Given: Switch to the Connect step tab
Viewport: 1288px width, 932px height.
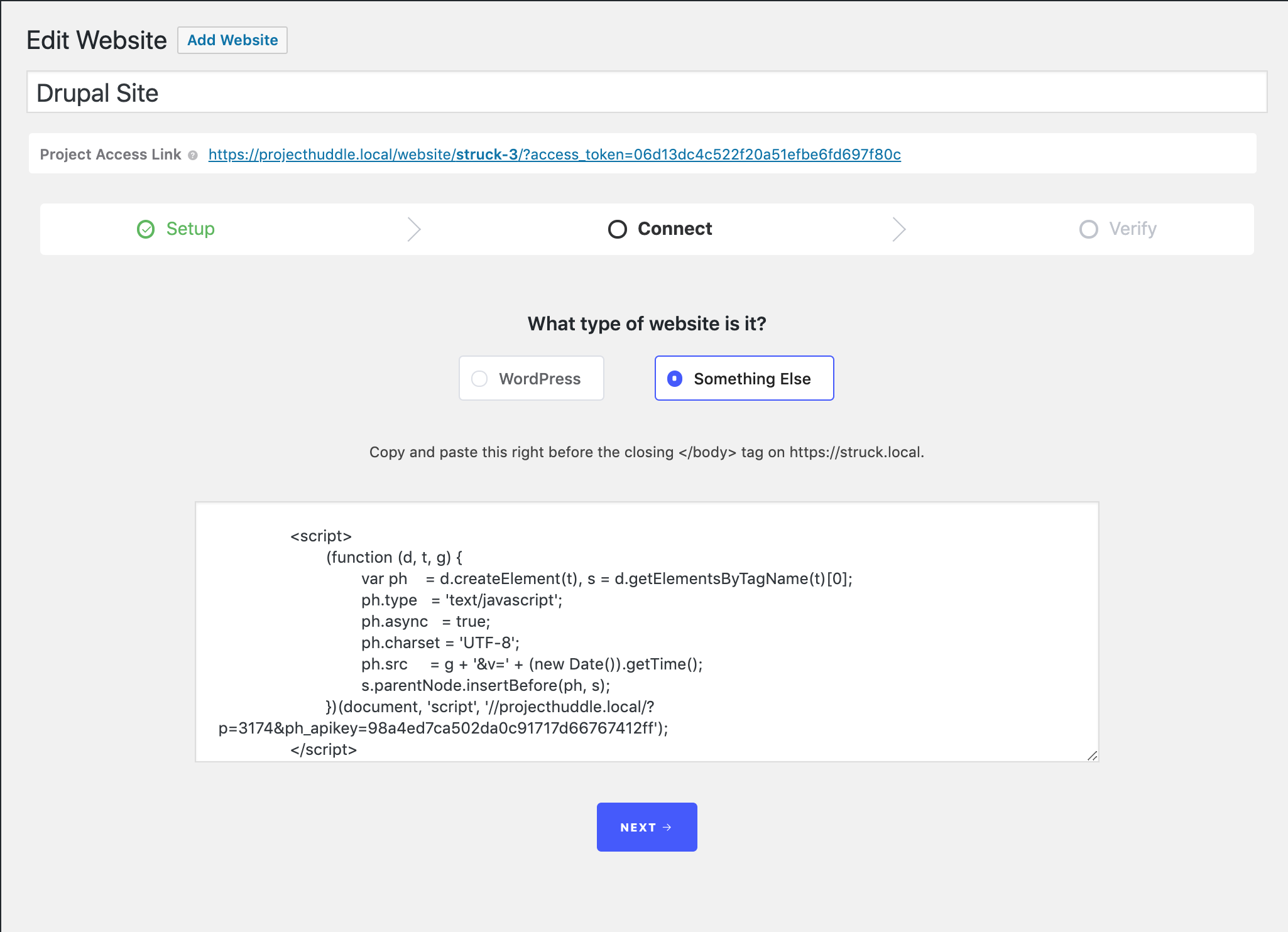Looking at the screenshot, I should [x=675, y=229].
